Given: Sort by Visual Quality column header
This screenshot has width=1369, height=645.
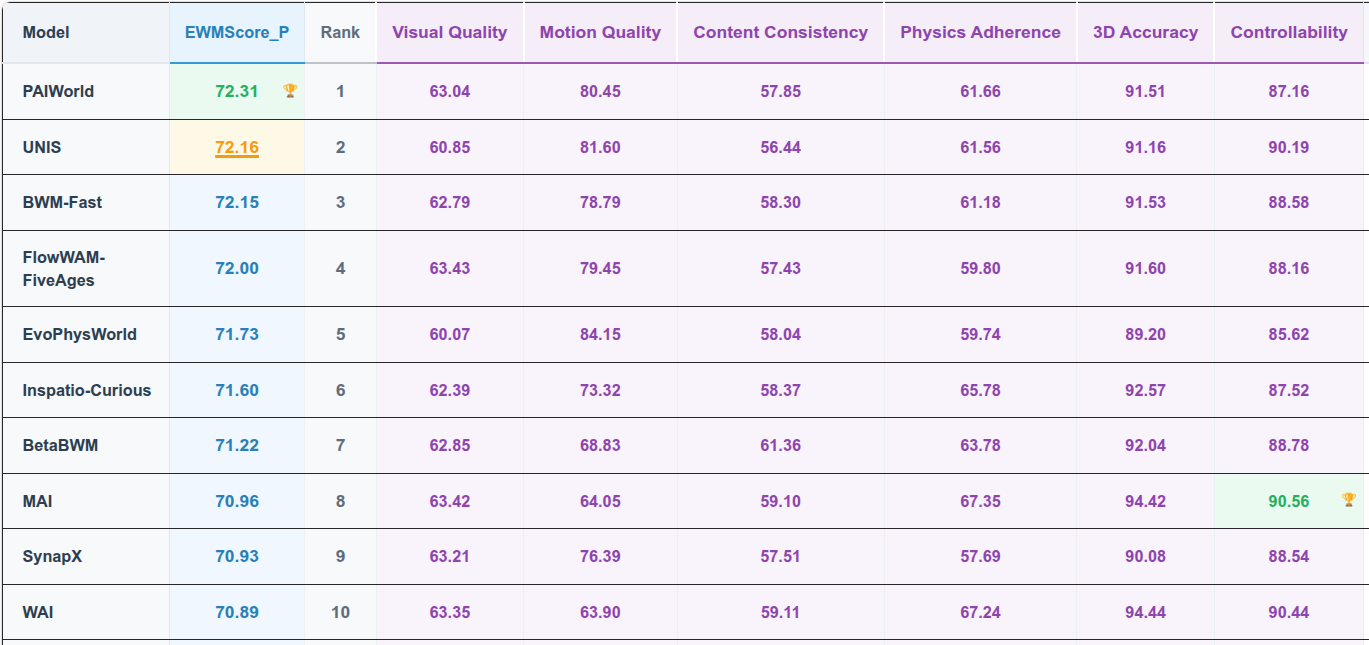Looking at the screenshot, I should click(450, 32).
